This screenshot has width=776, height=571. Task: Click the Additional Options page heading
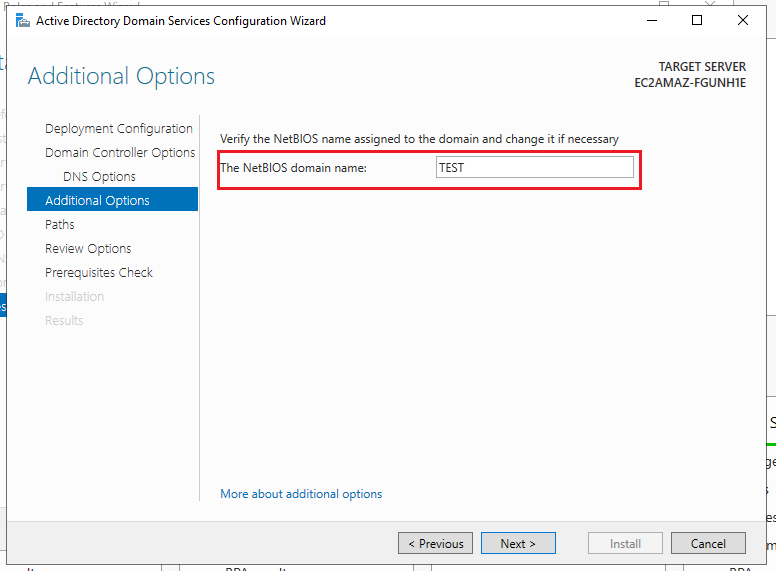pos(121,76)
